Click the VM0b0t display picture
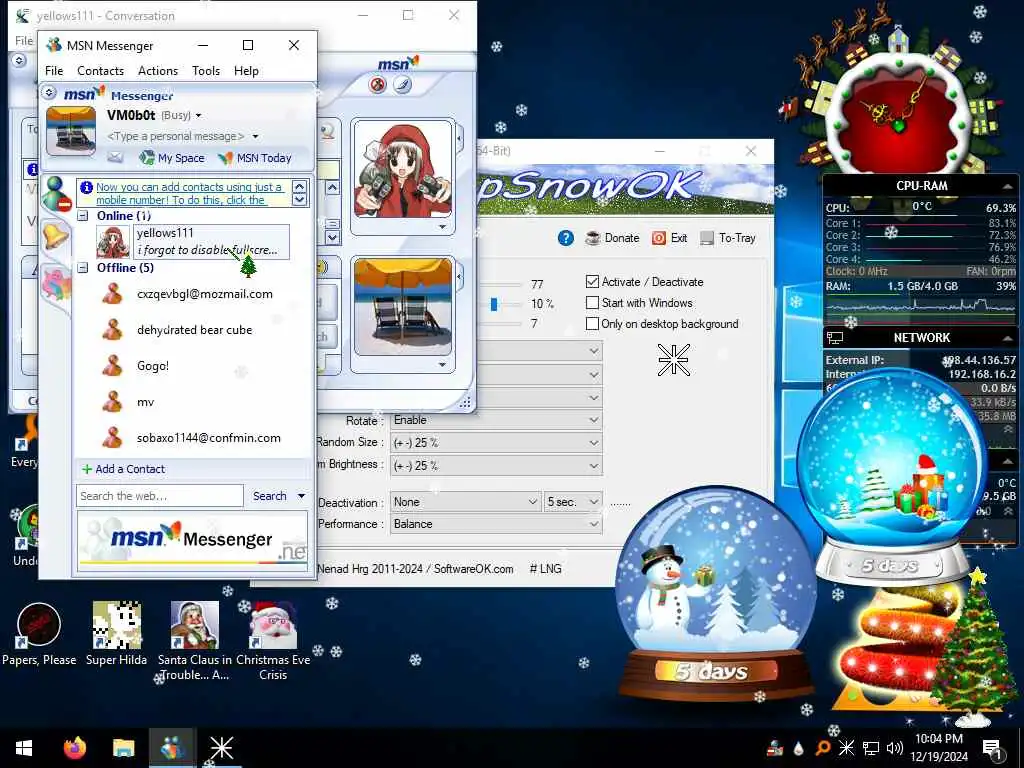1024x768 pixels. 71,131
